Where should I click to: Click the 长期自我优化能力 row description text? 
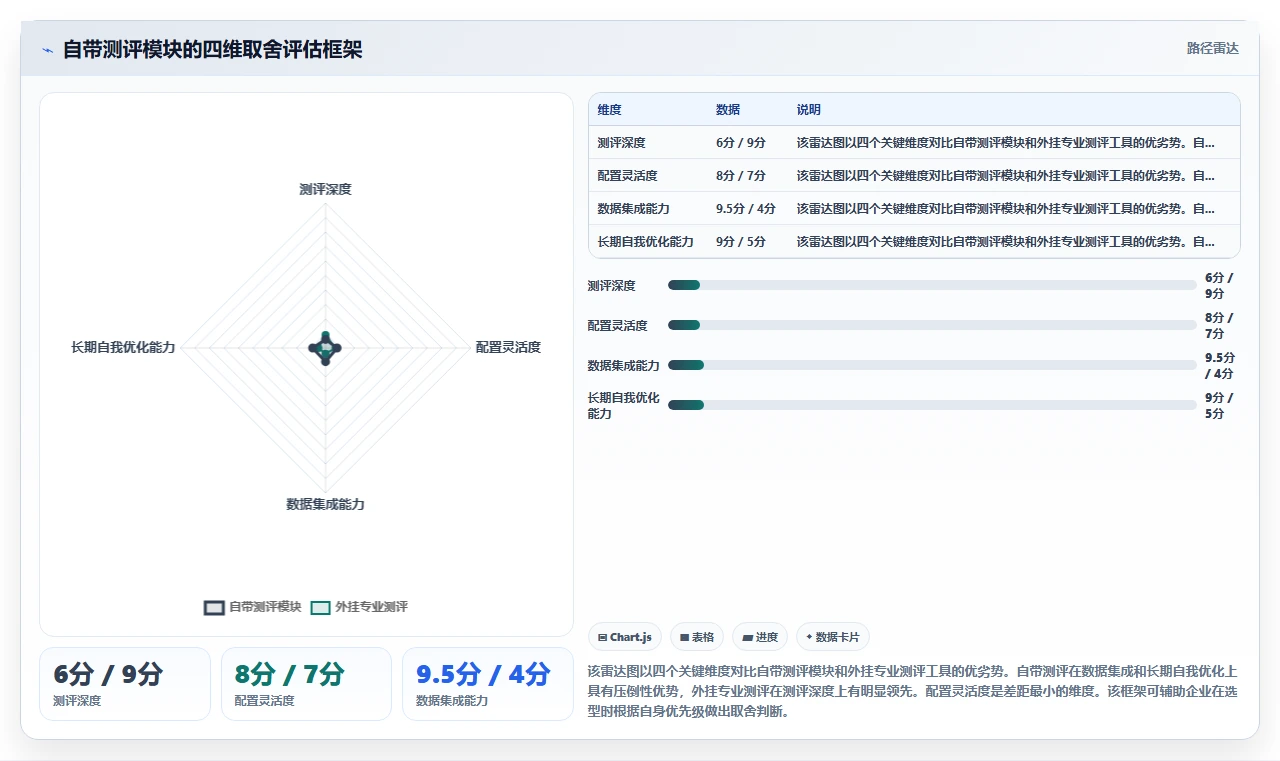tap(1006, 242)
